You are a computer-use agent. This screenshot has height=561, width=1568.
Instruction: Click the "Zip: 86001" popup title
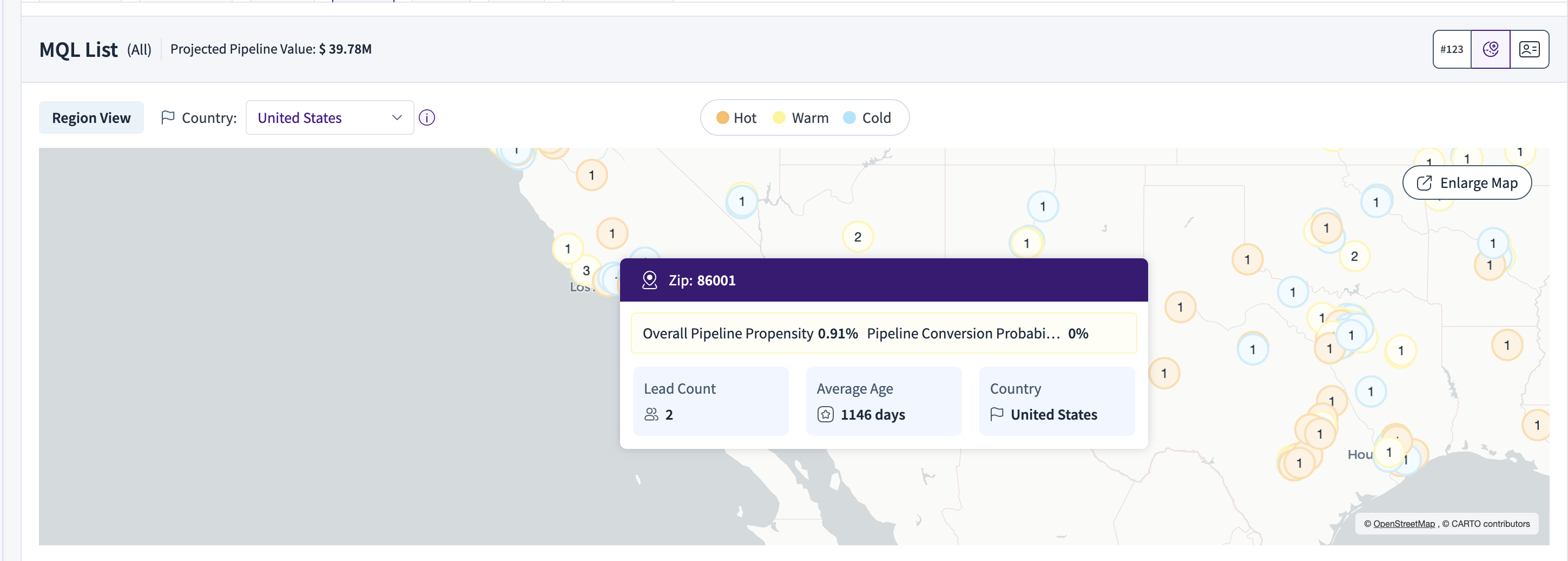[x=702, y=280]
